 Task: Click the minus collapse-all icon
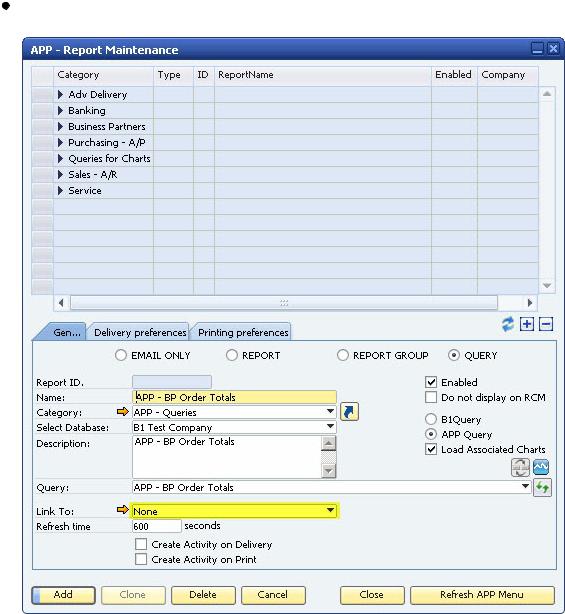(x=546, y=324)
